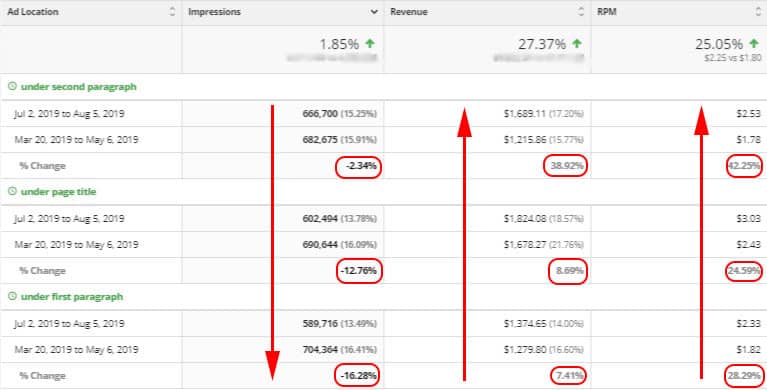Sort by Ad Location column arrows
767x390 pixels.
tap(172, 12)
